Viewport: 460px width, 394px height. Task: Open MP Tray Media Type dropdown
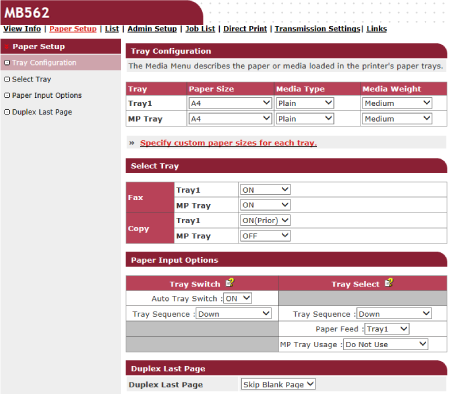305,119
